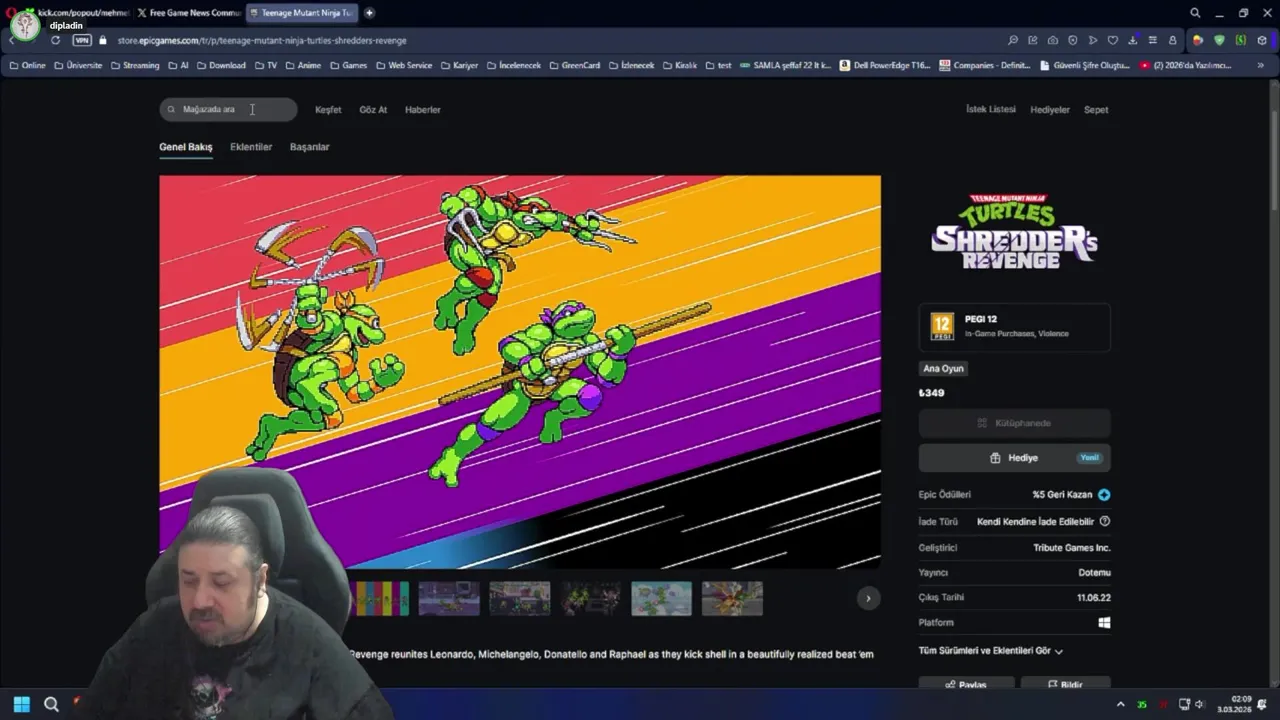This screenshot has width=1280, height=720.
Task: Click the address bar URL
Action: [262, 41]
